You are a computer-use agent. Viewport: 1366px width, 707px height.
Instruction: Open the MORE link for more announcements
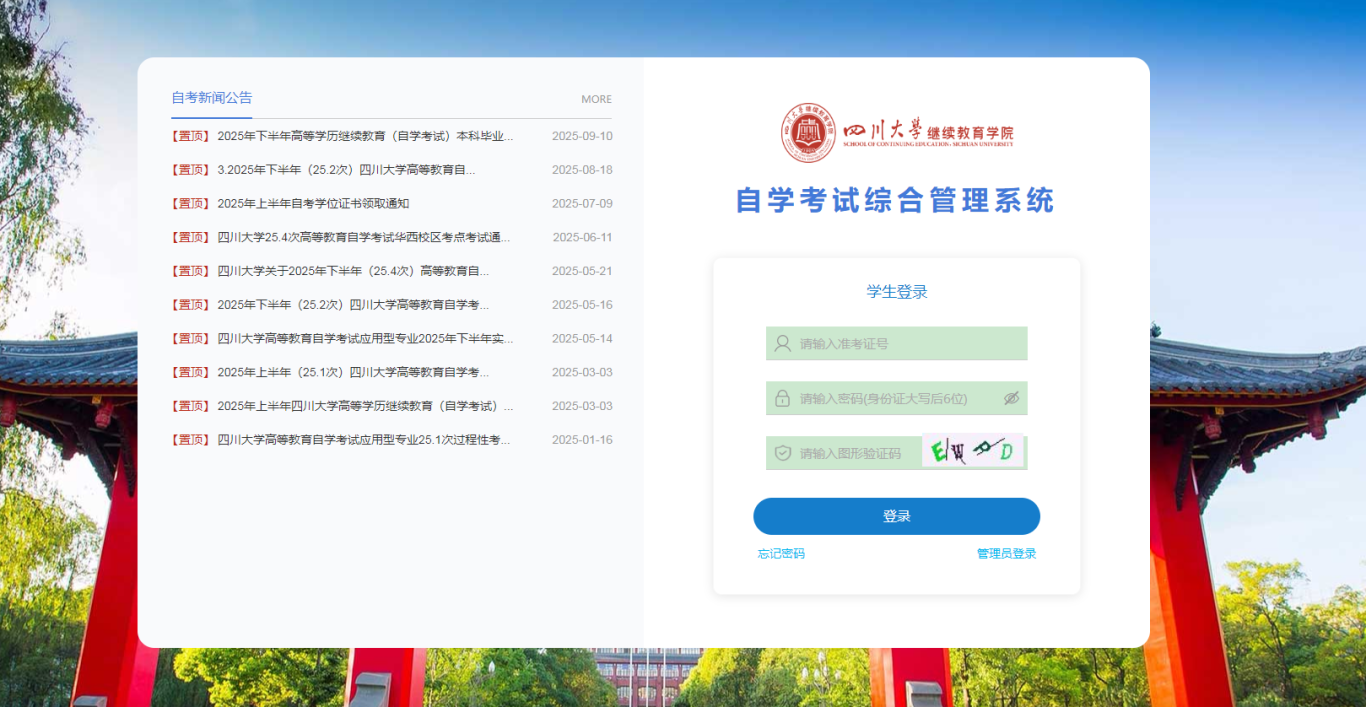pos(597,99)
